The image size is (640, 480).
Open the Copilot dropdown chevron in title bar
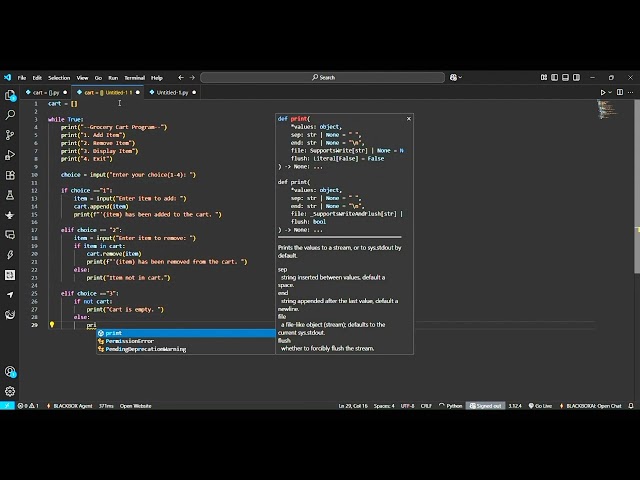[460, 77]
